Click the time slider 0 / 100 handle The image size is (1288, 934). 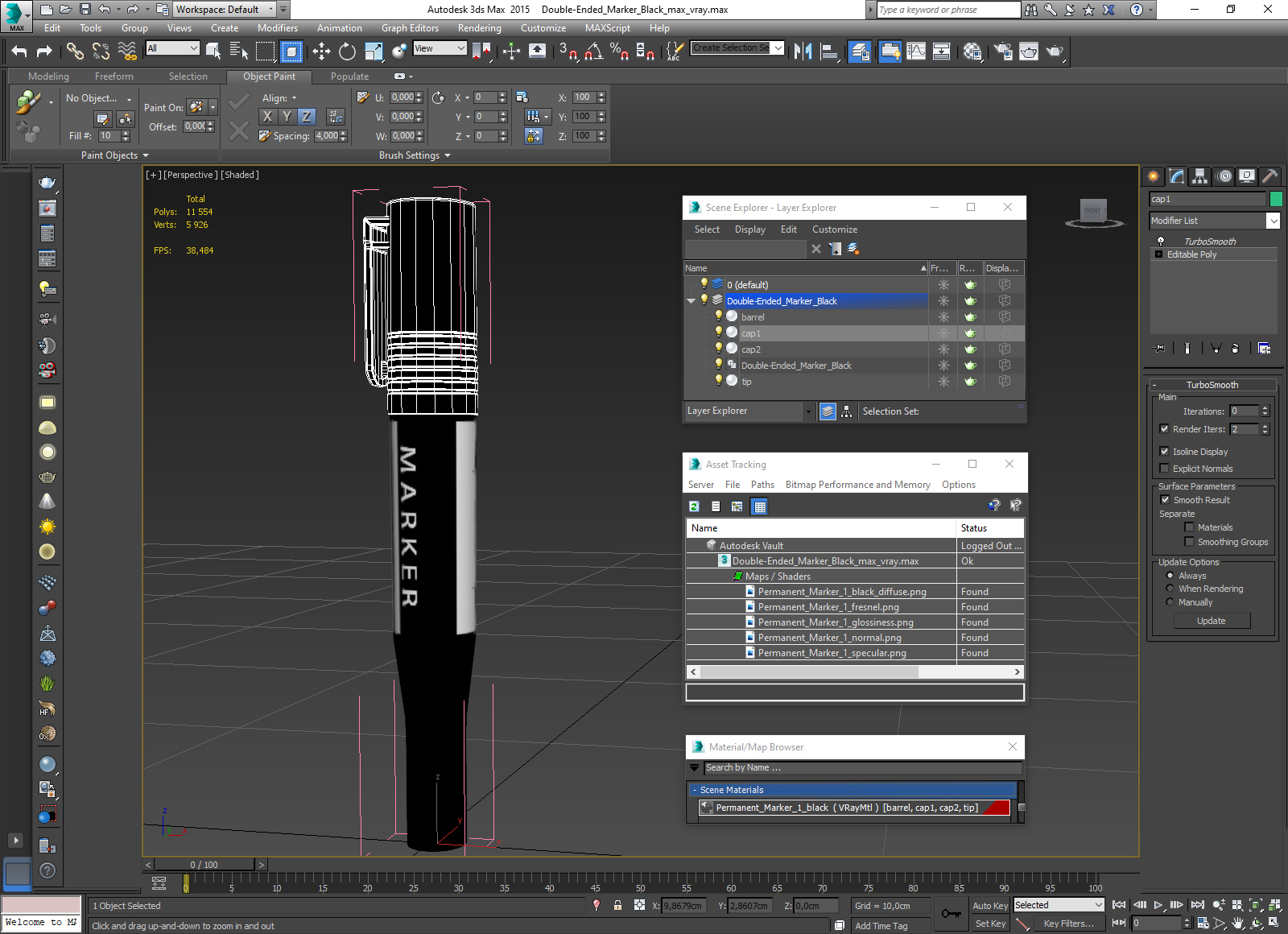[x=204, y=865]
